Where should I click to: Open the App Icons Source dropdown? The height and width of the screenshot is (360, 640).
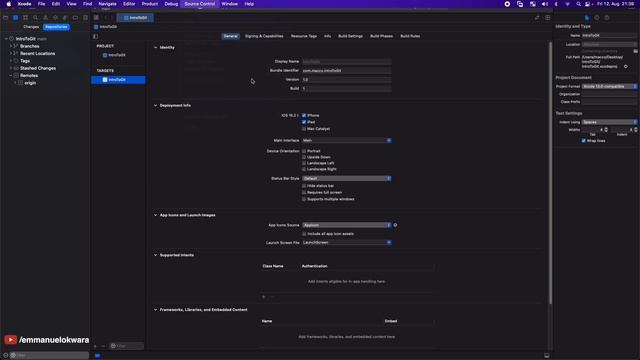tap(347, 225)
